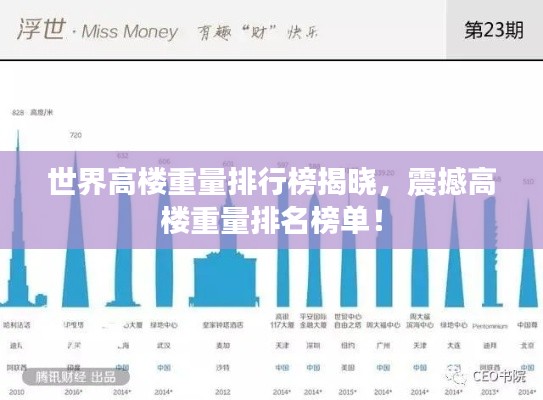Click the 117大厦 building label

coord(282,325)
